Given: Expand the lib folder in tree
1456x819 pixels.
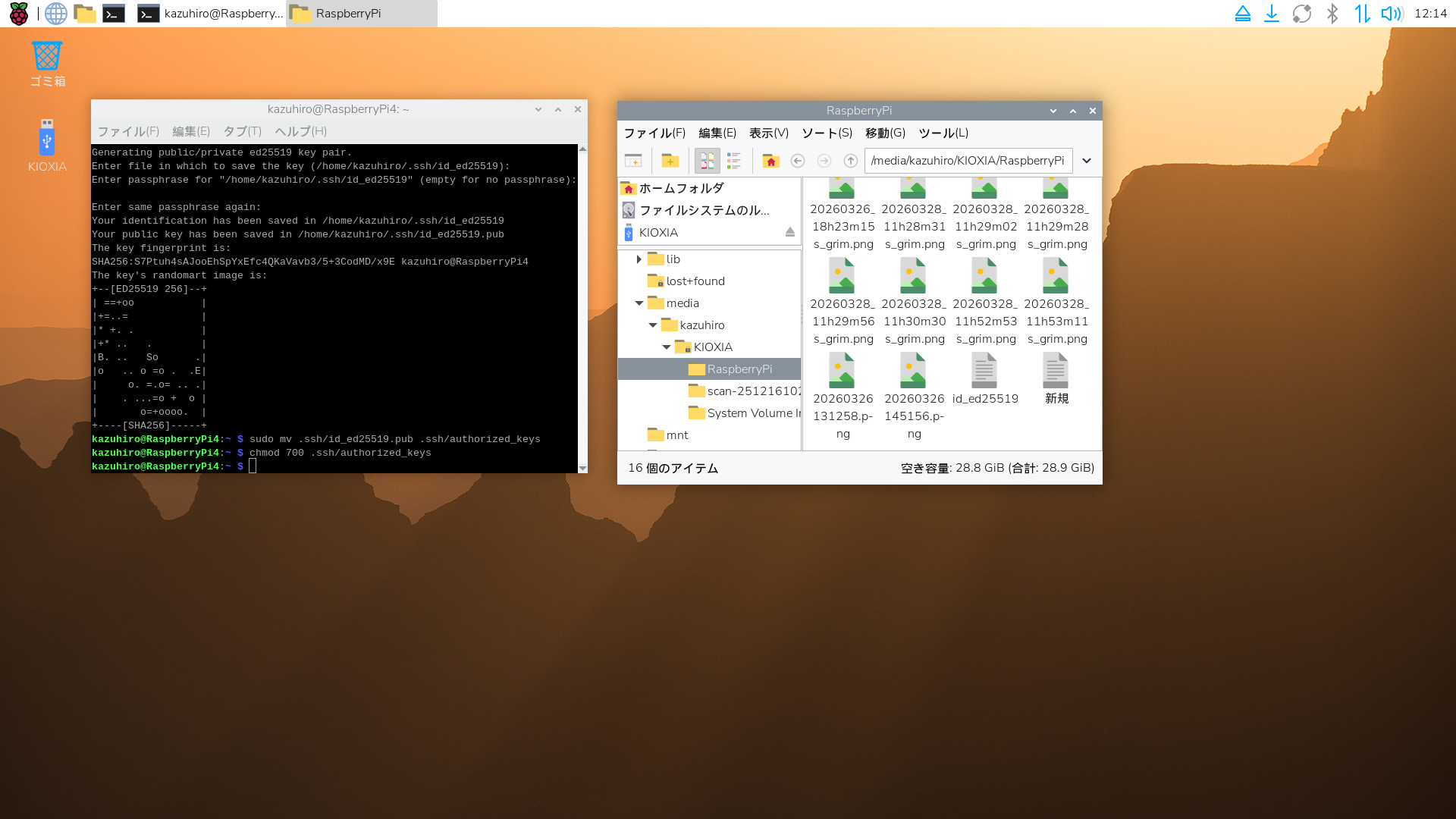Looking at the screenshot, I should pyautogui.click(x=639, y=259).
